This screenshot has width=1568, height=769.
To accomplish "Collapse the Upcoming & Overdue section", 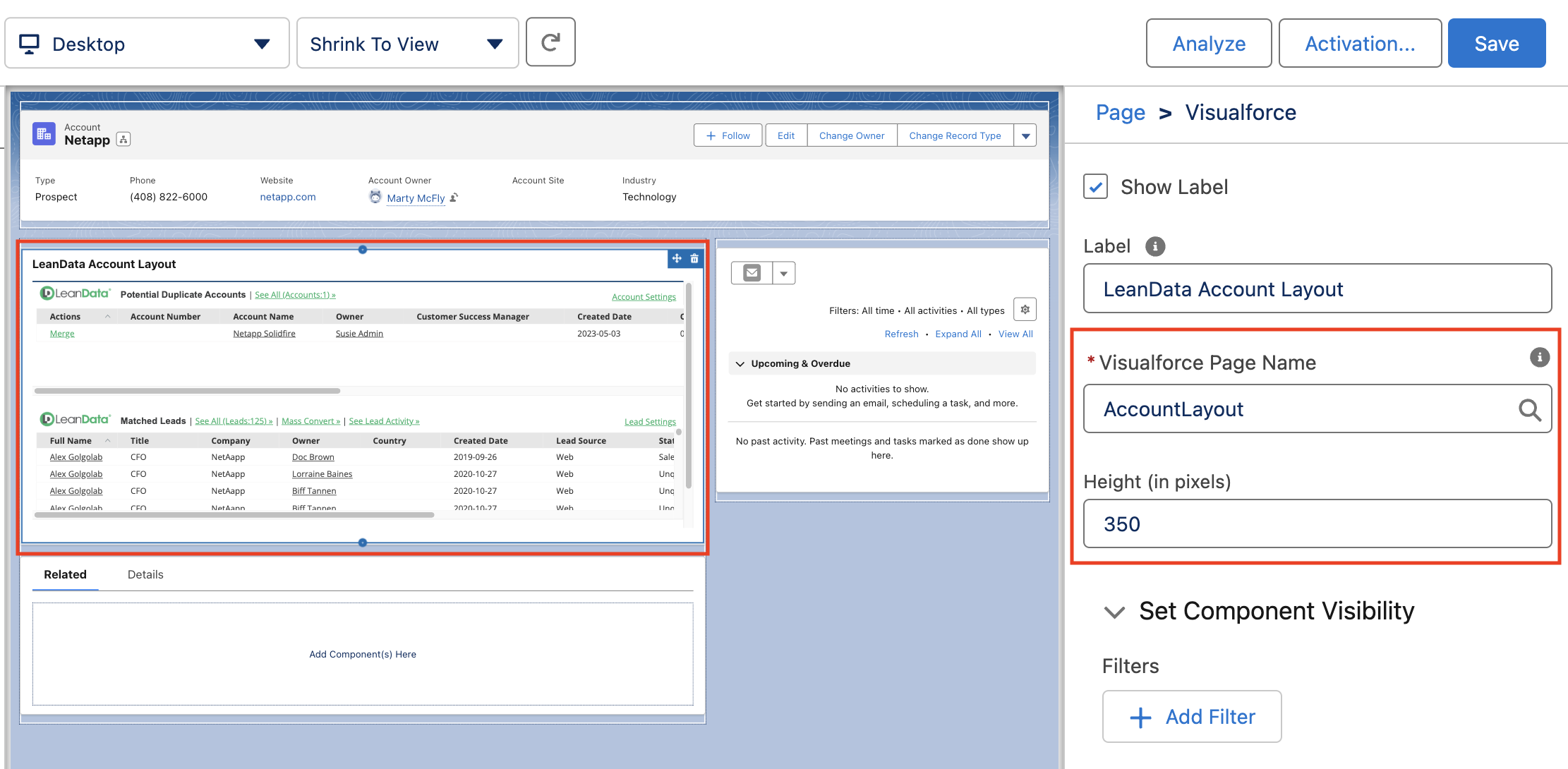I will 740,364.
